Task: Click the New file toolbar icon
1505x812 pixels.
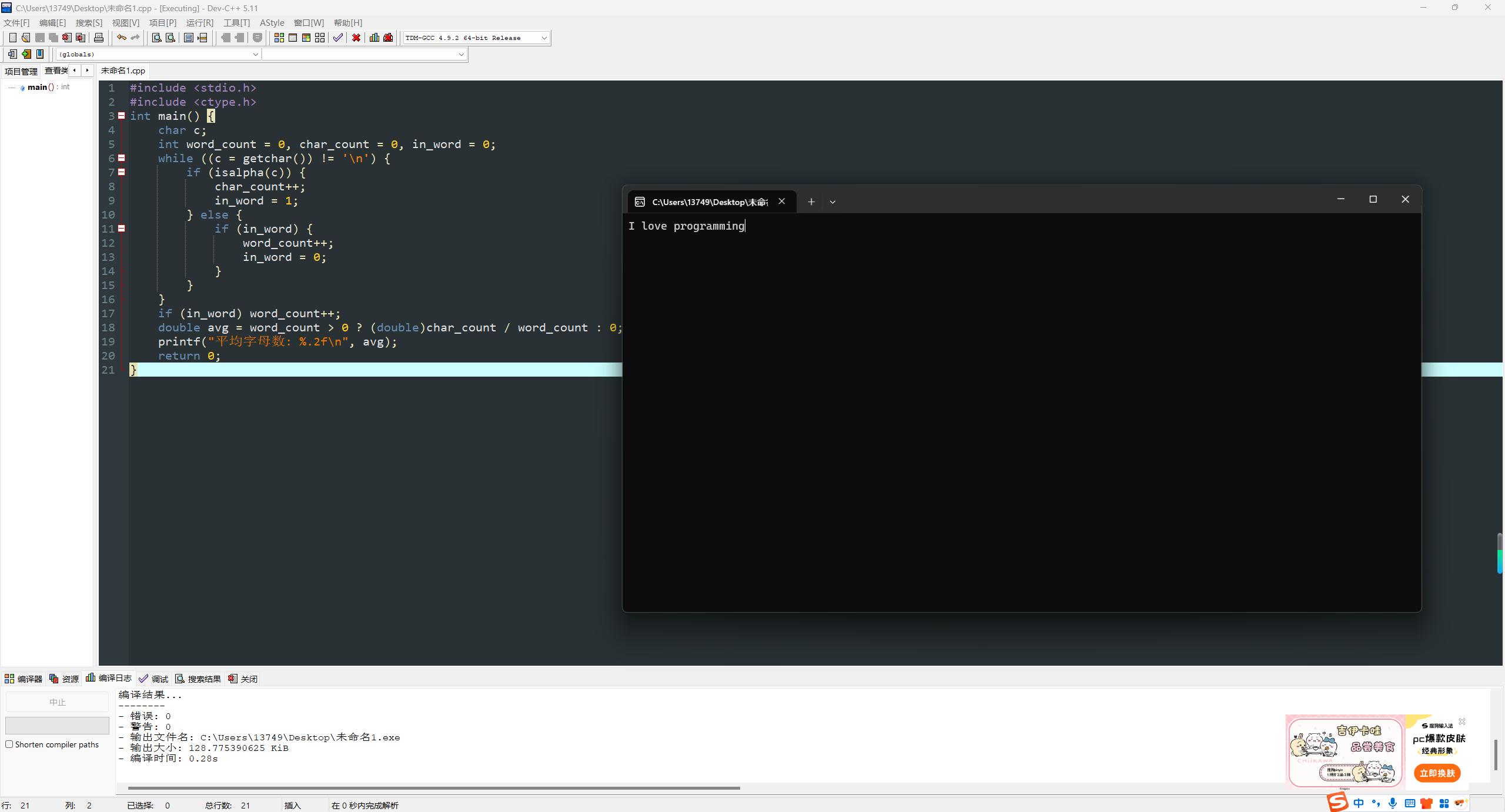Action: point(12,38)
